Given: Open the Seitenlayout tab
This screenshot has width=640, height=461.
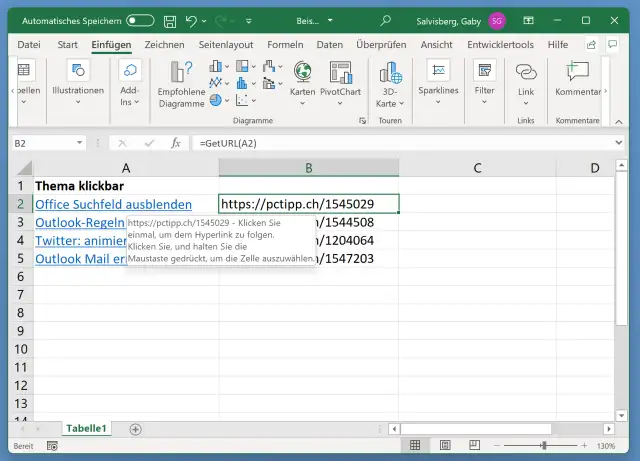Looking at the screenshot, I should [226, 45].
